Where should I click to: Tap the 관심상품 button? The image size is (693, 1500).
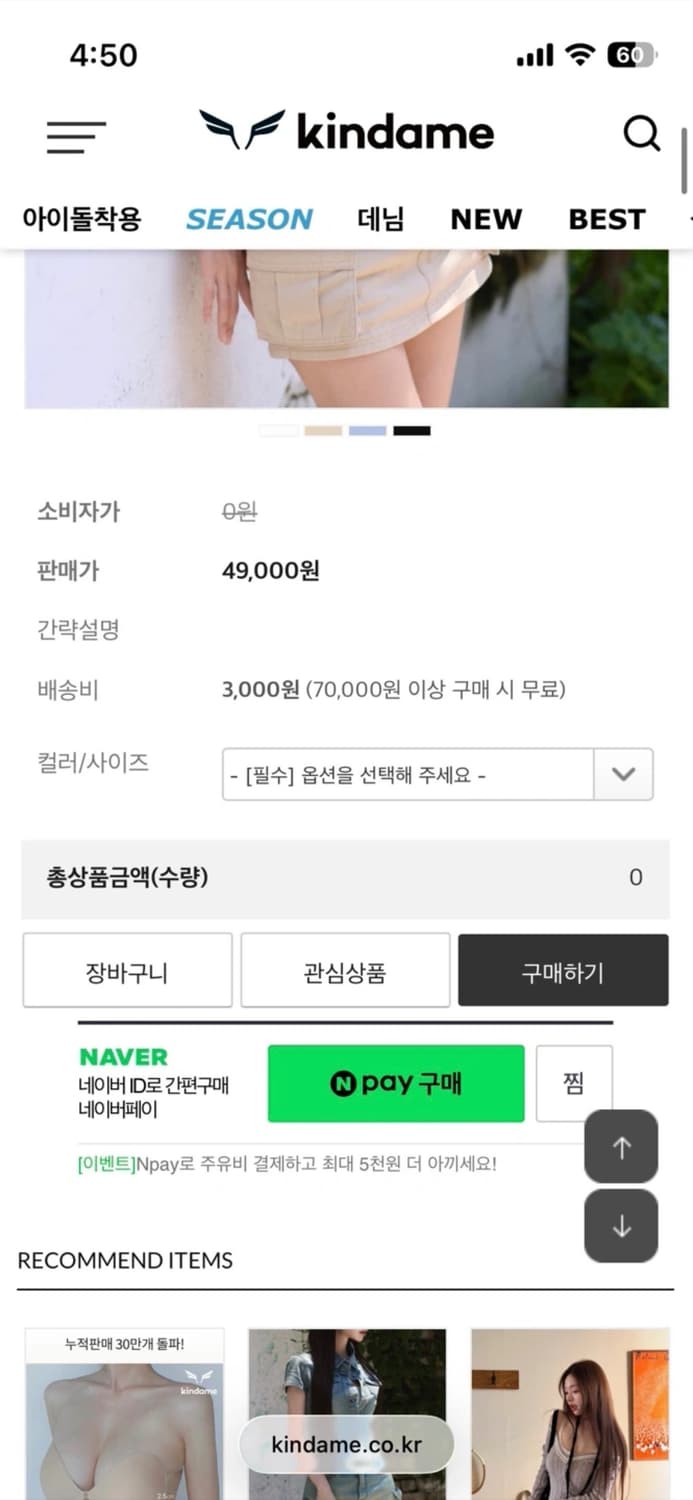(x=345, y=970)
